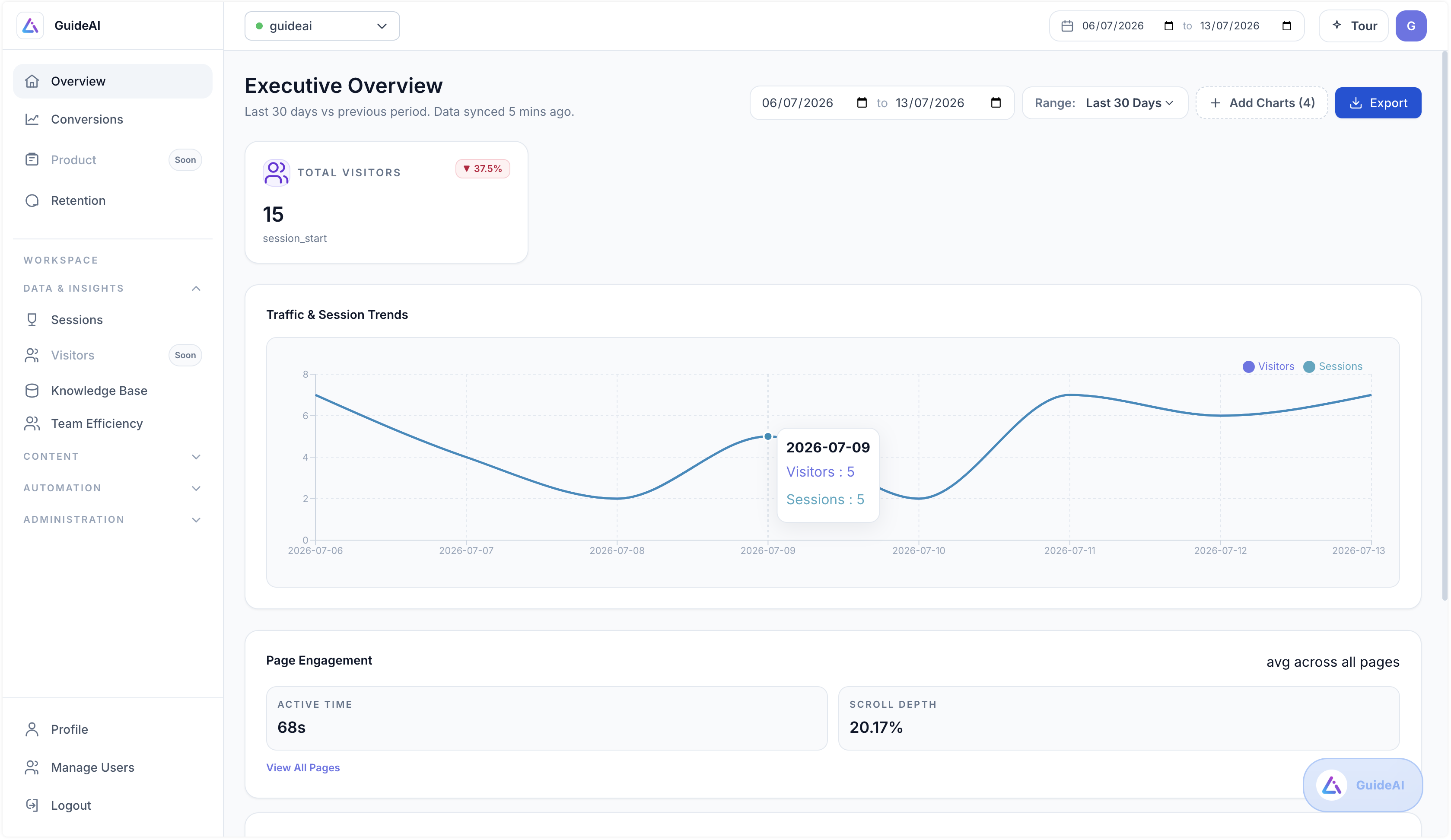Open the Retention page

[x=112, y=200]
